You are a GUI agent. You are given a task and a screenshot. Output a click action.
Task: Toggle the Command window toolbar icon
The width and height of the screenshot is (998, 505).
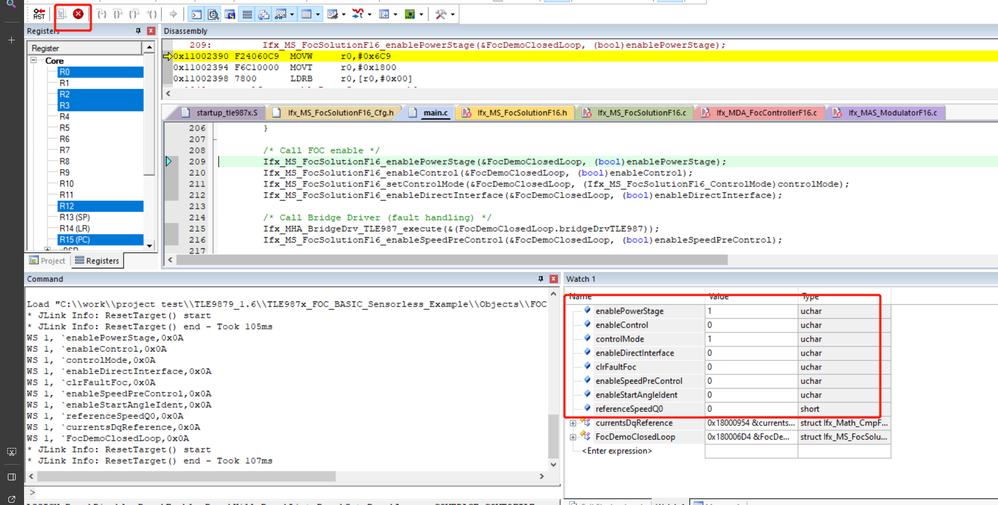197,14
